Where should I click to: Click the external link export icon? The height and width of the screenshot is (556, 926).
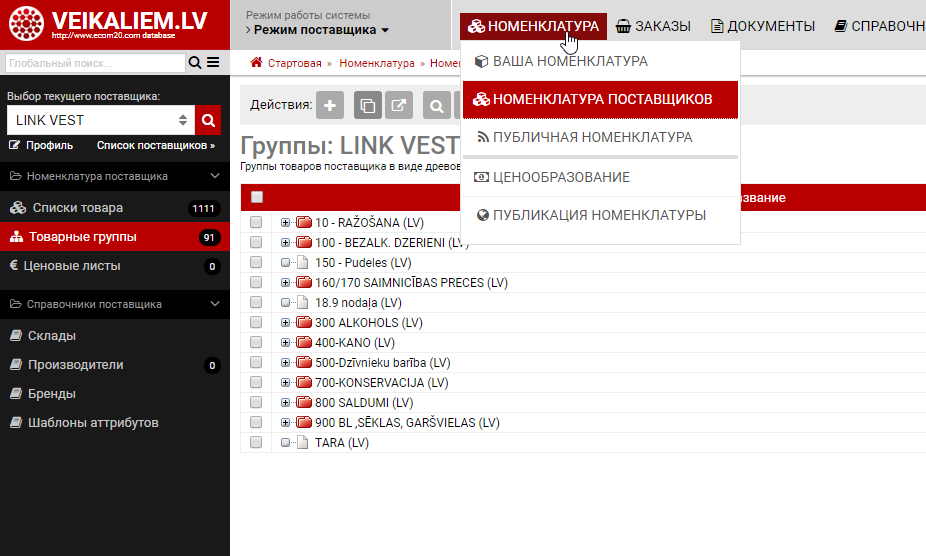click(399, 105)
